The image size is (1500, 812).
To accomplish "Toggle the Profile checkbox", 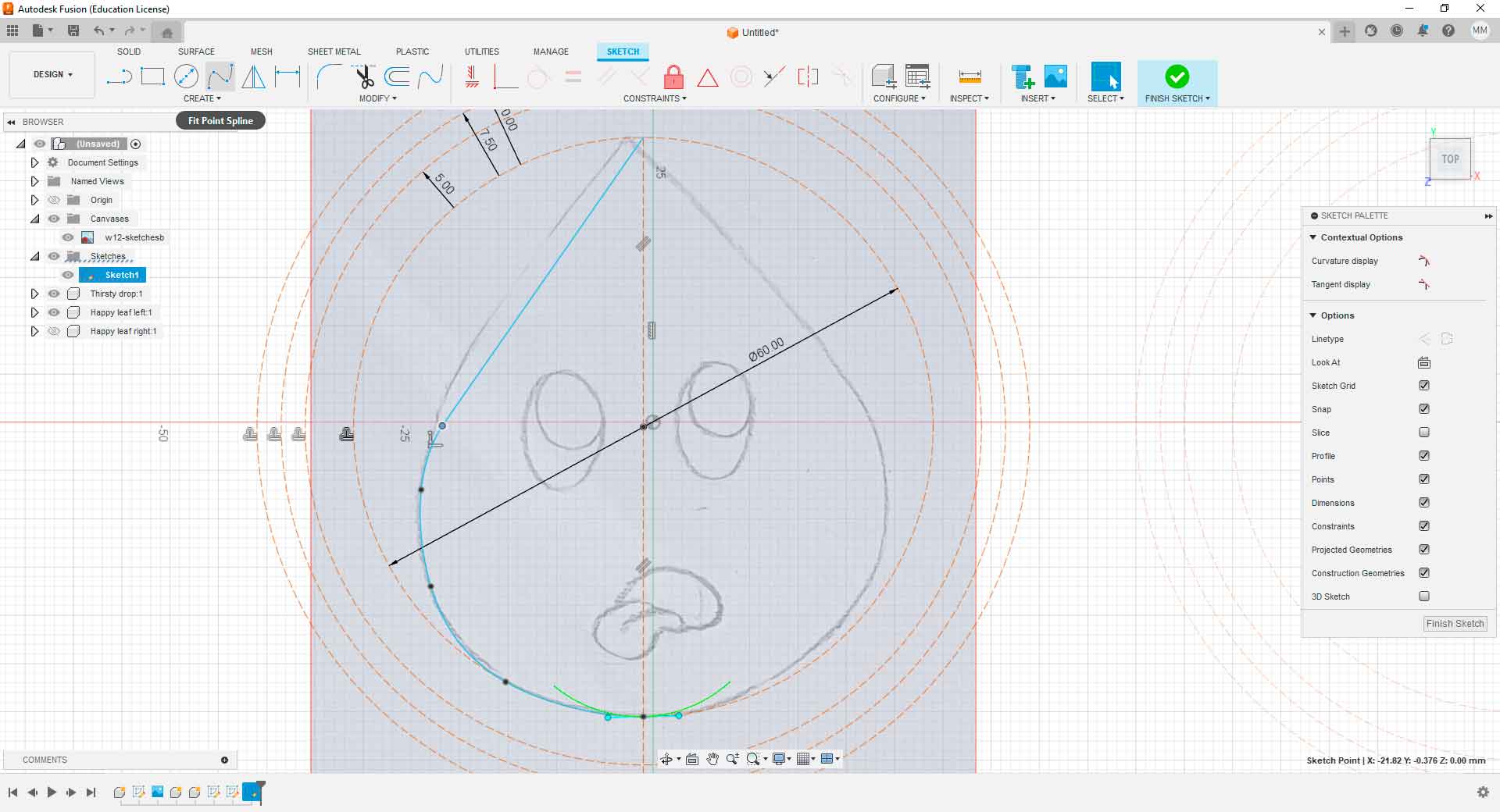I will 1424,456.
